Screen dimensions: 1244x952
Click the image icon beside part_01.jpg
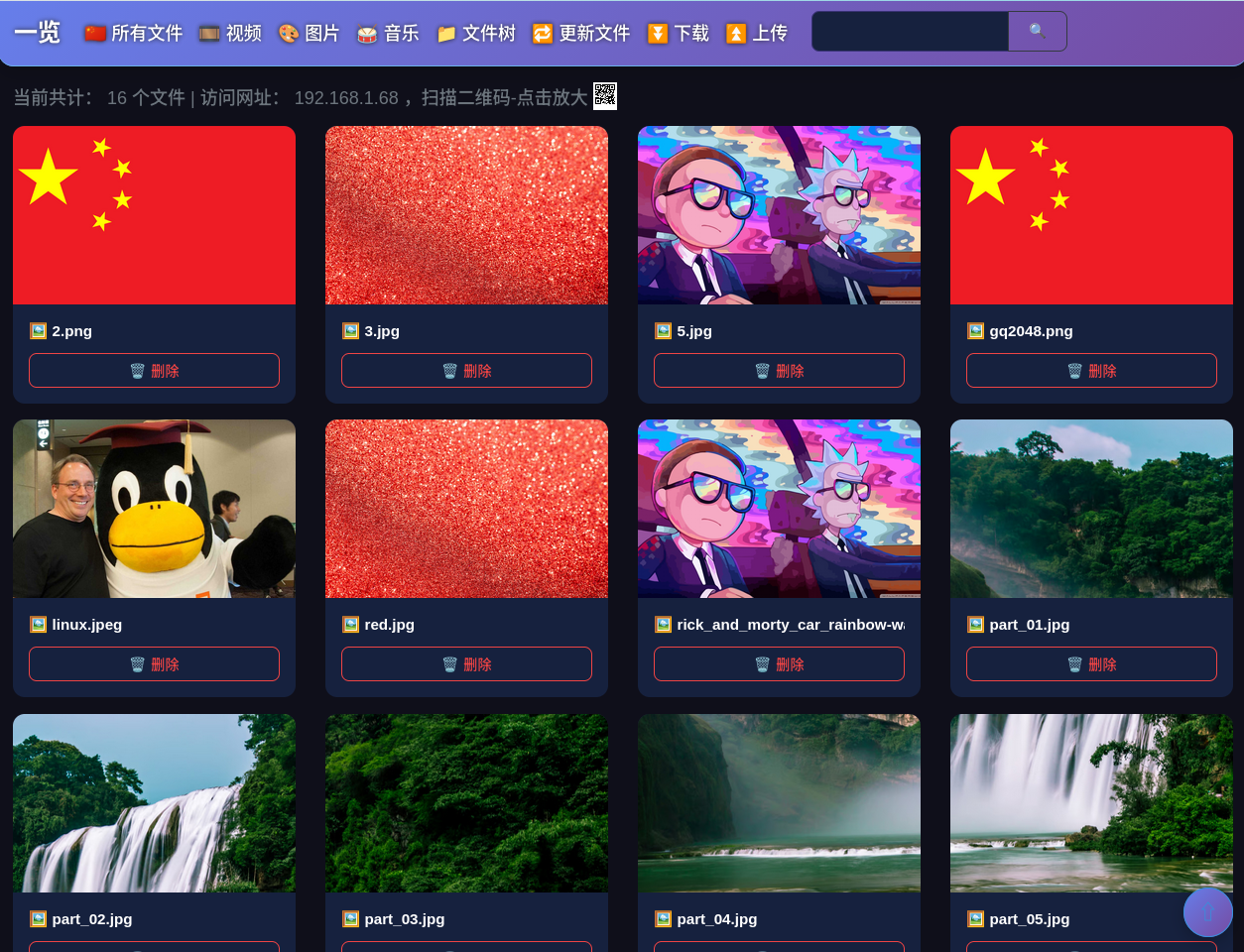975,625
